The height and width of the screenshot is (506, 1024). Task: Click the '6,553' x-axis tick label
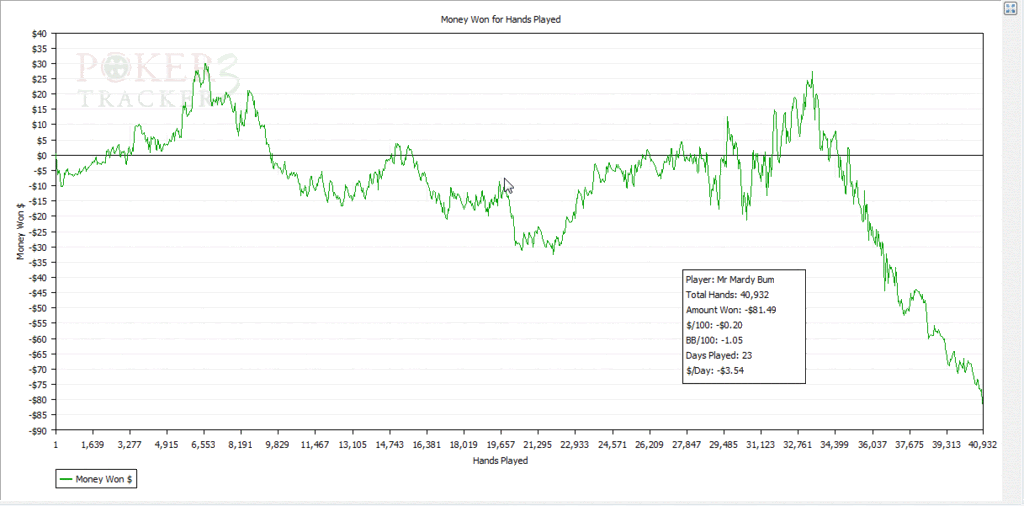click(x=204, y=445)
